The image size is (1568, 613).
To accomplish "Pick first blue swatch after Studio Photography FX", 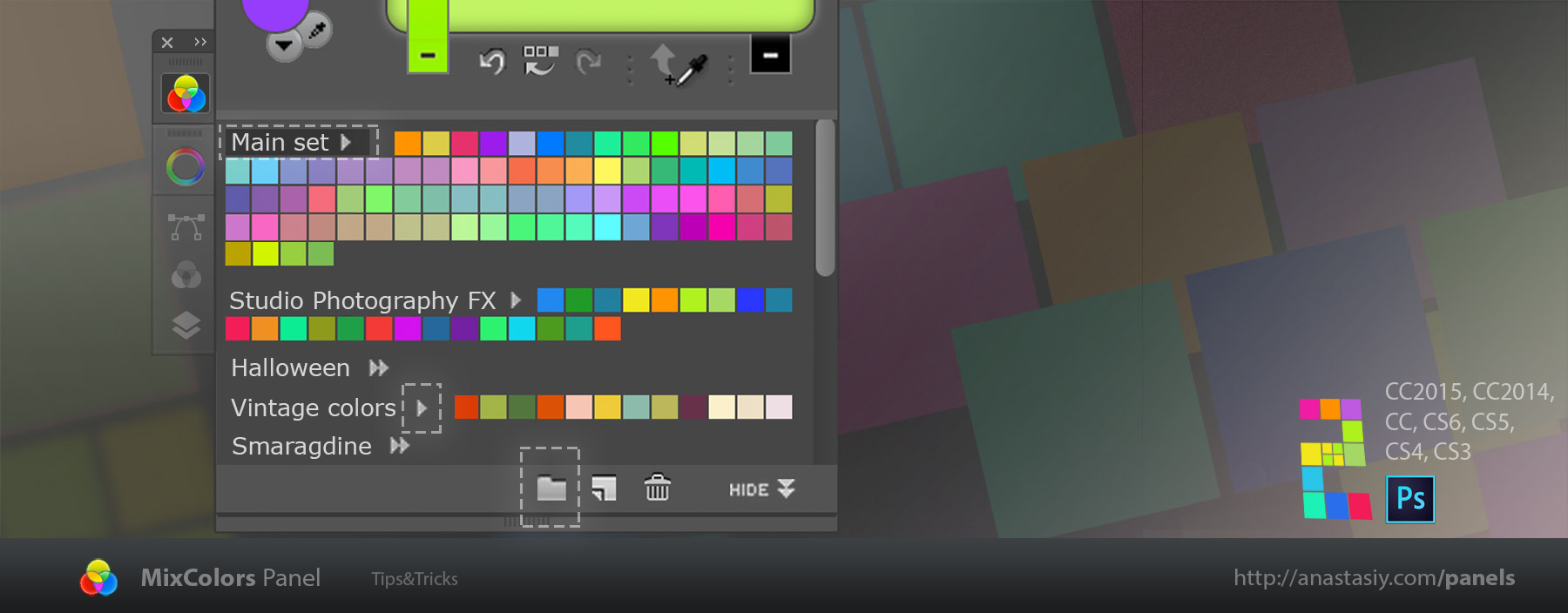I will (551, 300).
